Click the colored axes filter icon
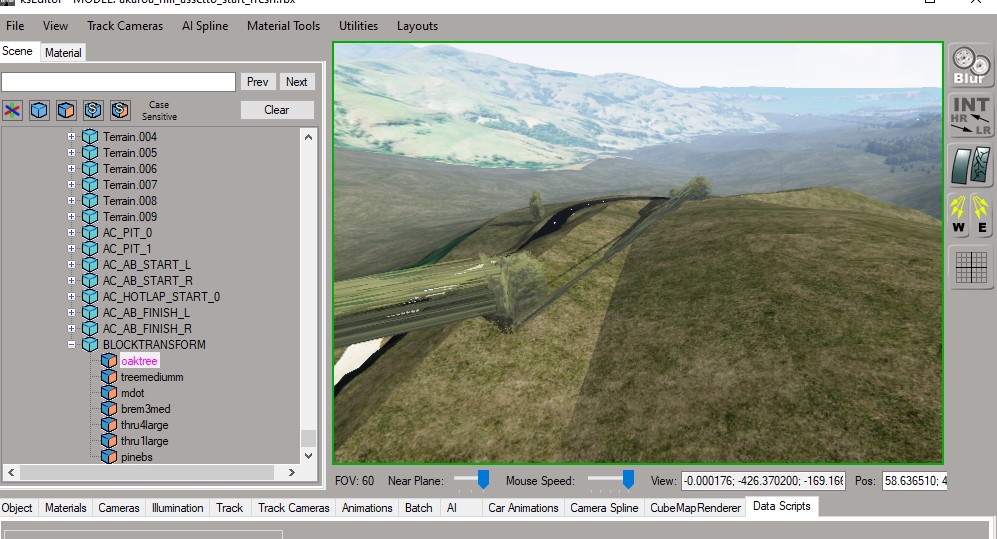Viewport: 997px width, 539px height. click(x=13, y=110)
